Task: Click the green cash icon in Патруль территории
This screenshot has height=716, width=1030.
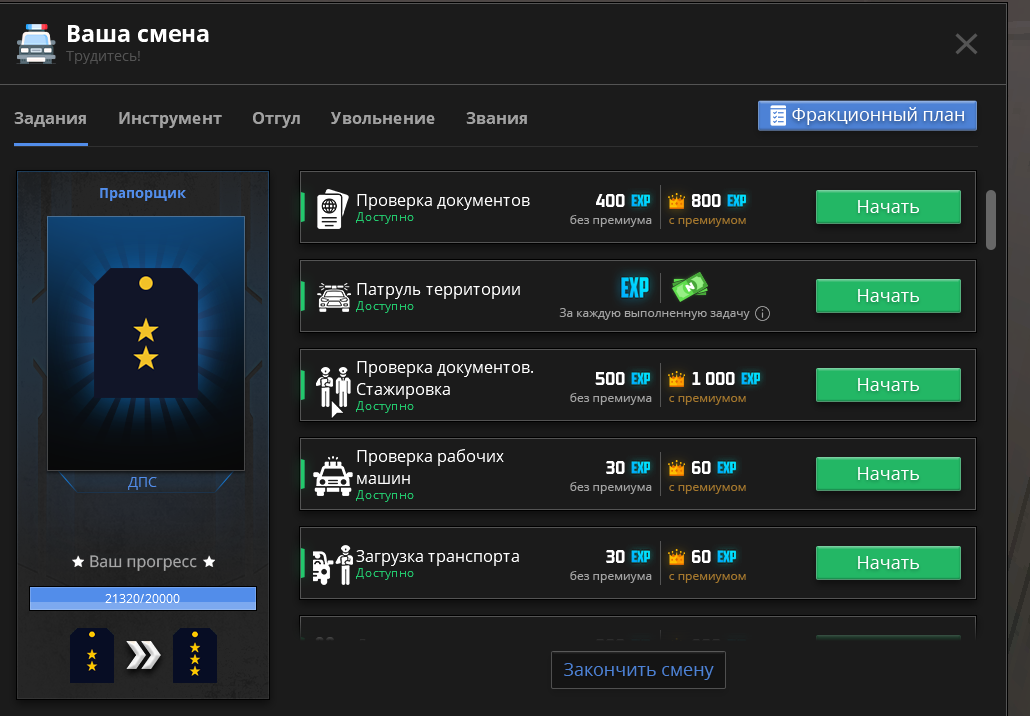Action: [x=689, y=287]
